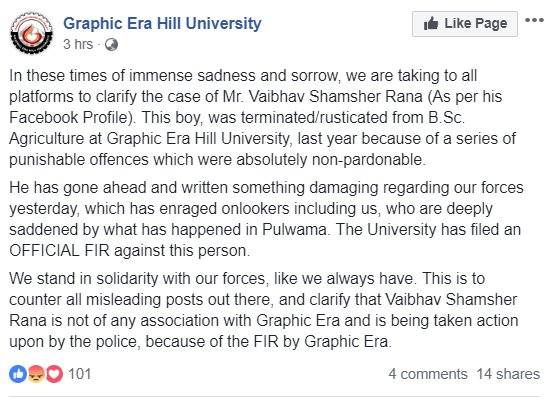Click the blue thumbs-up like reaction icon

coord(18,374)
